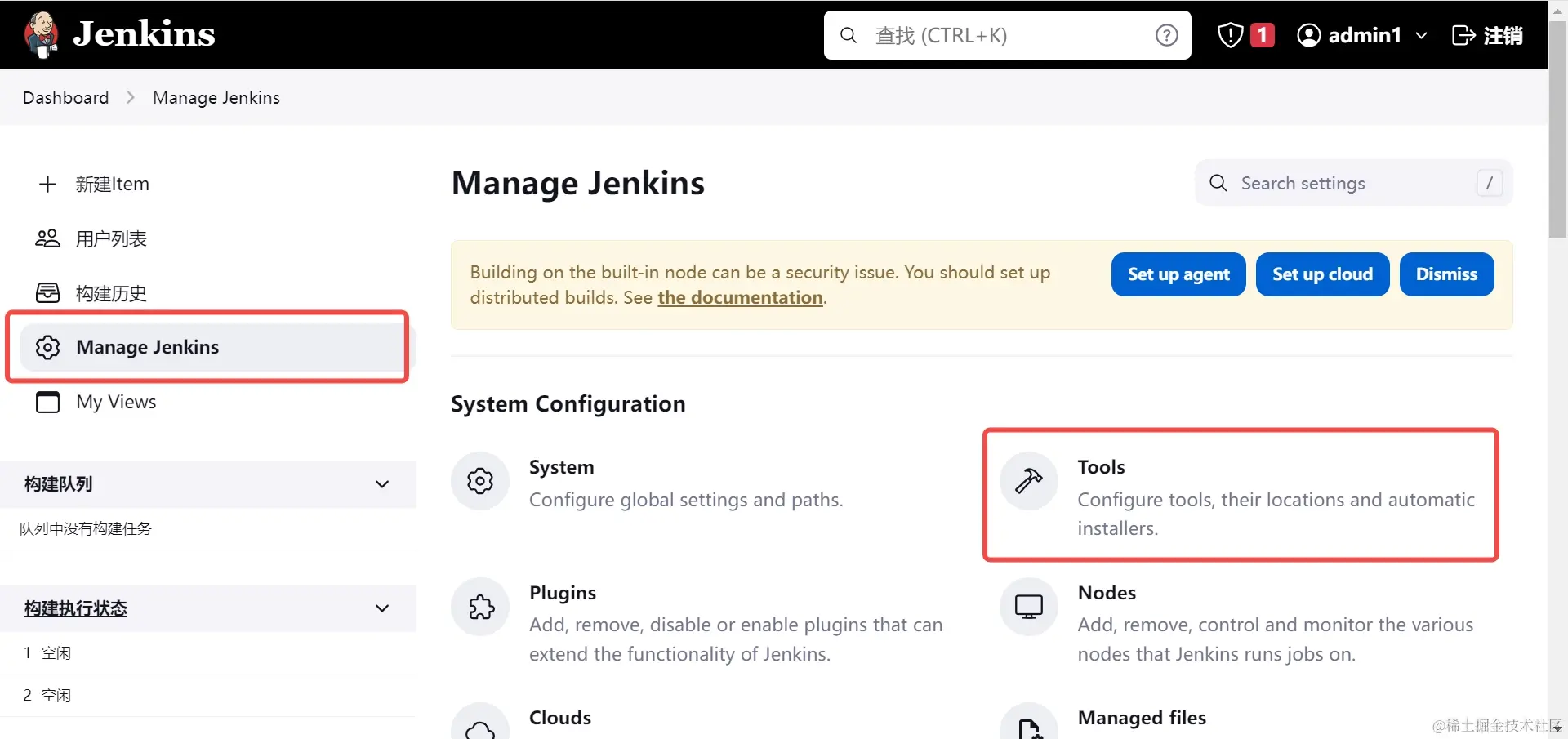Viewport: 1568px width, 739px height.
Task: Click the 新建Item plus icon
Action: point(47,184)
